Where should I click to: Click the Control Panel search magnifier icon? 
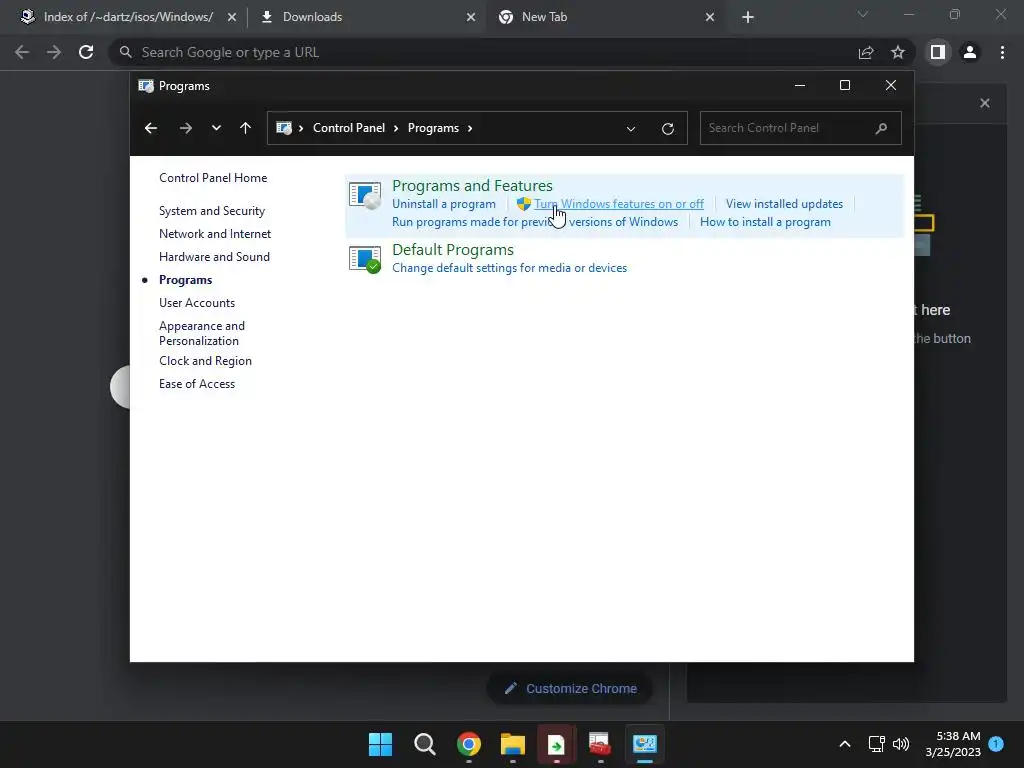[x=881, y=128]
